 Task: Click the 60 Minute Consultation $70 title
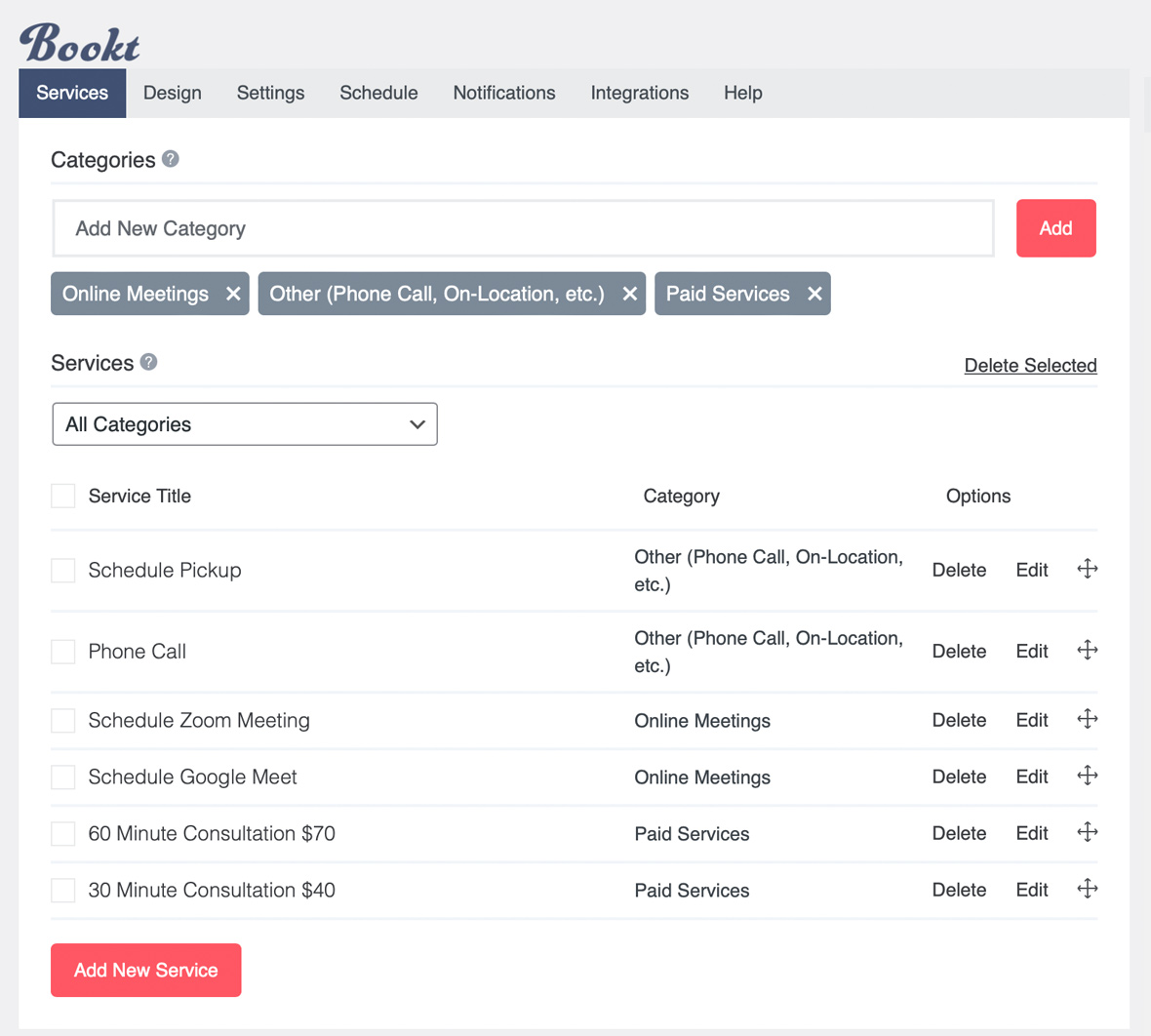point(212,833)
